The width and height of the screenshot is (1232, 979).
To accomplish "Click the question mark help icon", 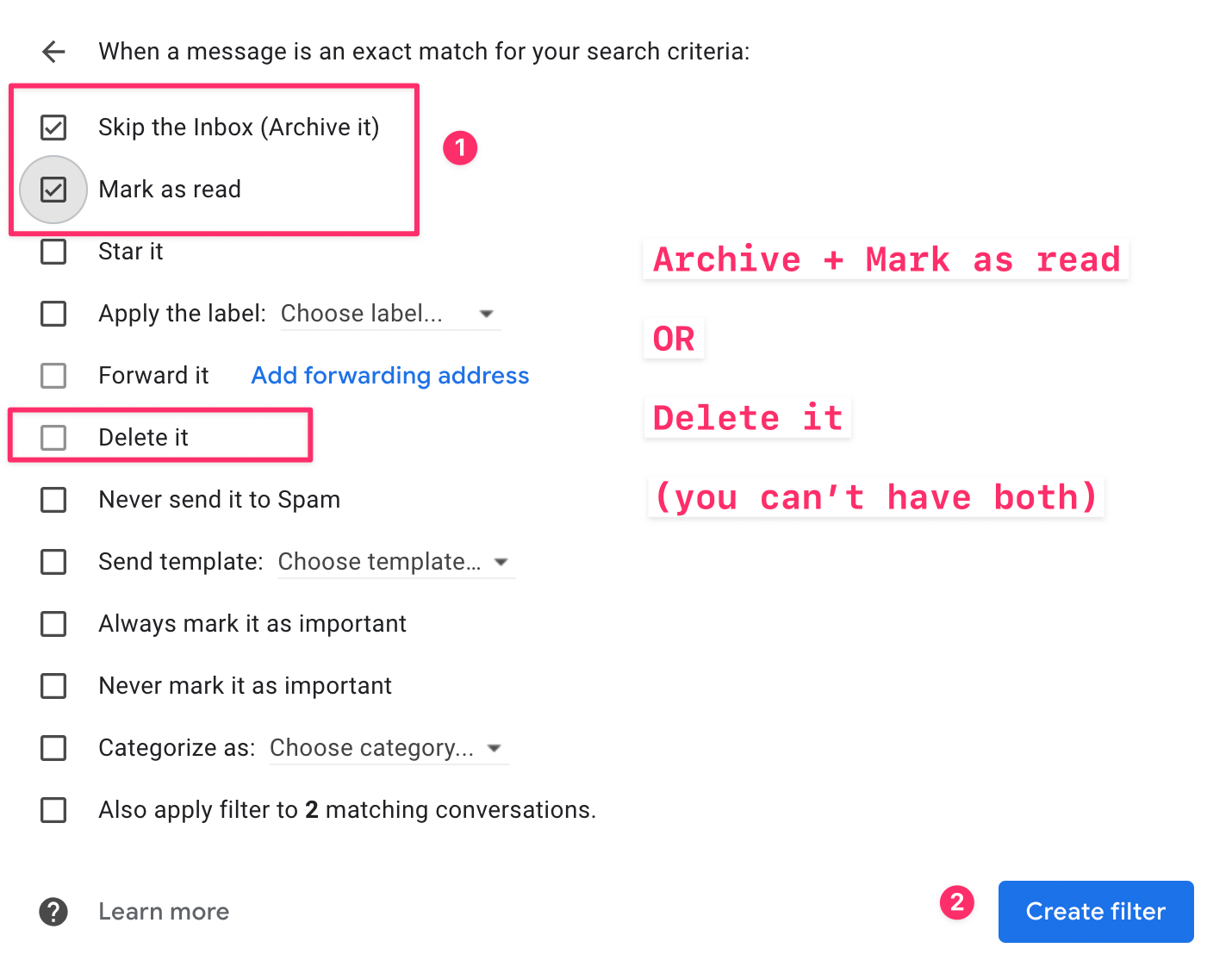I will (x=53, y=912).
